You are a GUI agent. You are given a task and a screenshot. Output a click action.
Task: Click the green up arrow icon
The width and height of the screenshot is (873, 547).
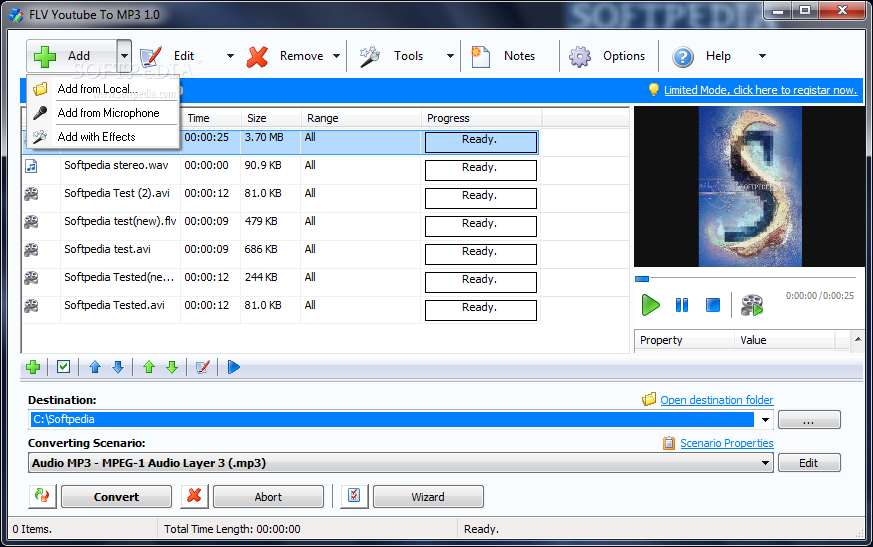149,367
